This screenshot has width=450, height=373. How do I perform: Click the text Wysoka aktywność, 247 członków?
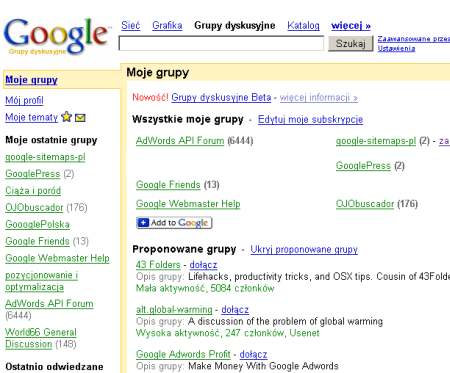coord(210,333)
